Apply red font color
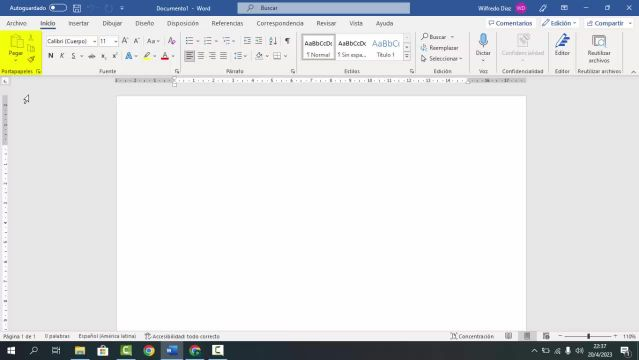Image resolution: width=639 pixels, height=360 pixels. tap(165, 56)
